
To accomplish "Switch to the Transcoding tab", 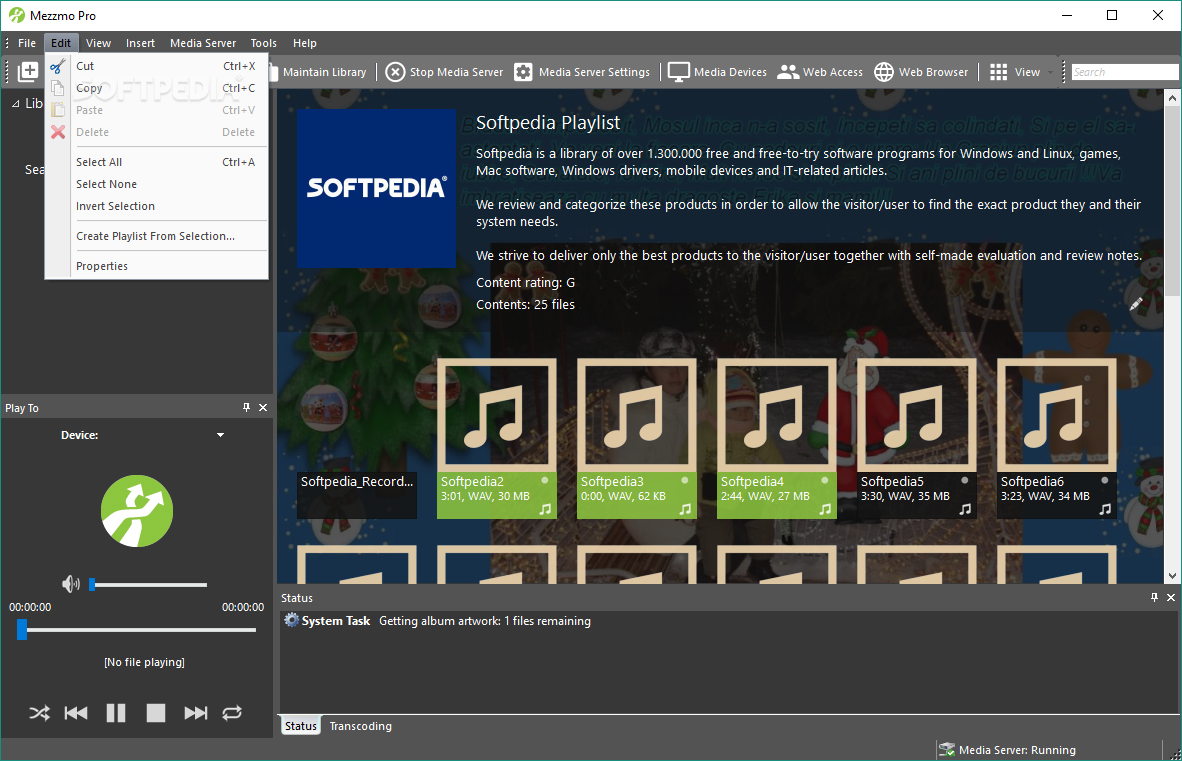I will 360,726.
